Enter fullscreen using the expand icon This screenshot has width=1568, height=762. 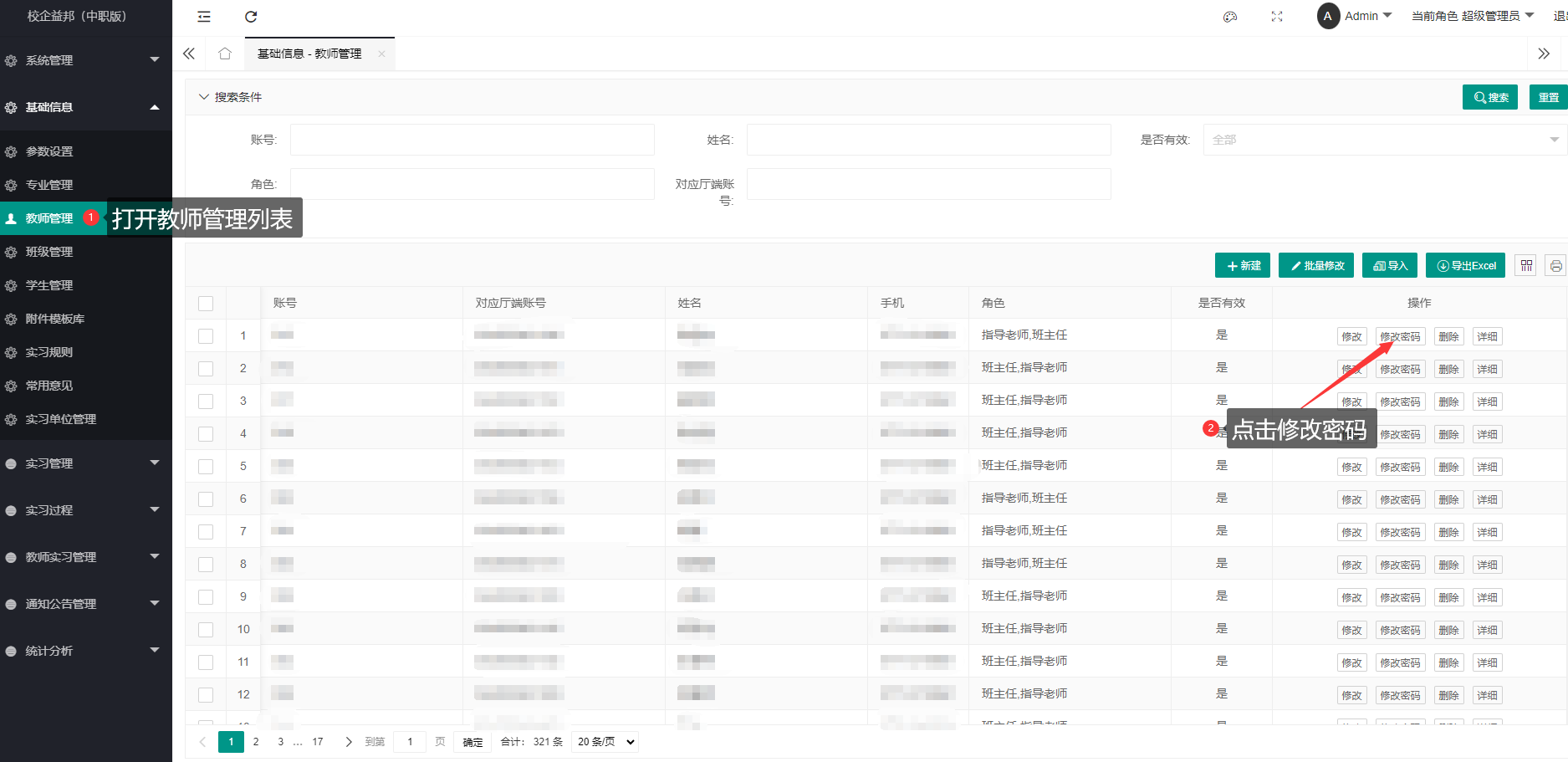pyautogui.click(x=1276, y=17)
